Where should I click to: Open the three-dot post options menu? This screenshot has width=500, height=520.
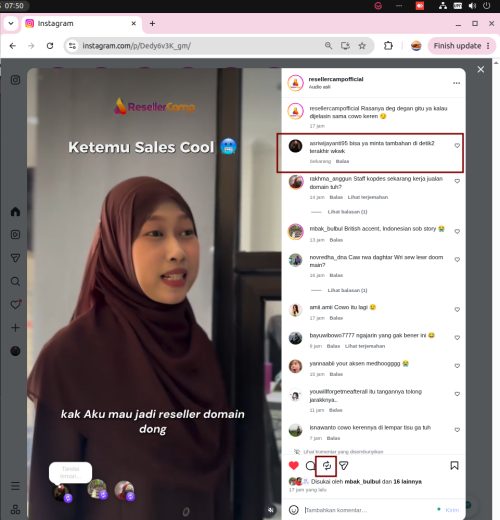pyautogui.click(x=456, y=83)
